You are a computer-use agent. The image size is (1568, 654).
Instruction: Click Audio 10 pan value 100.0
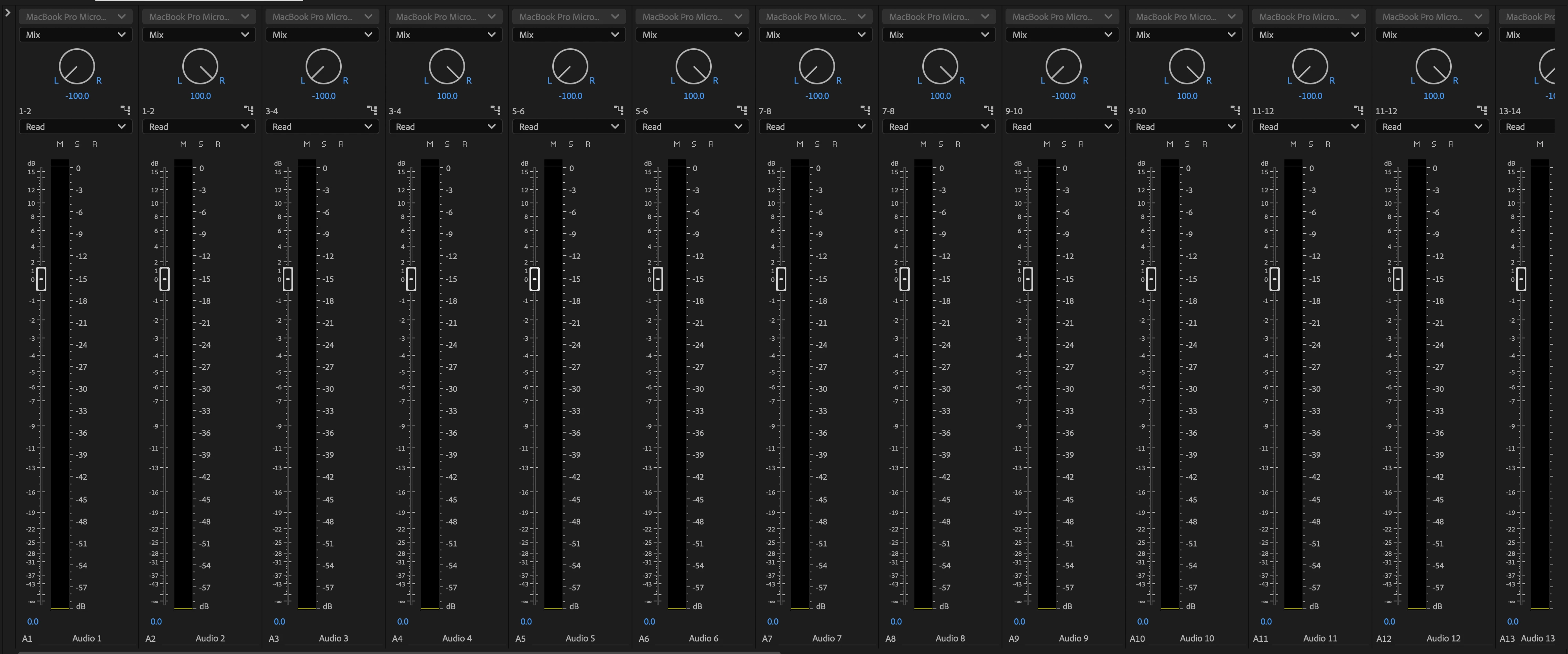(1187, 96)
